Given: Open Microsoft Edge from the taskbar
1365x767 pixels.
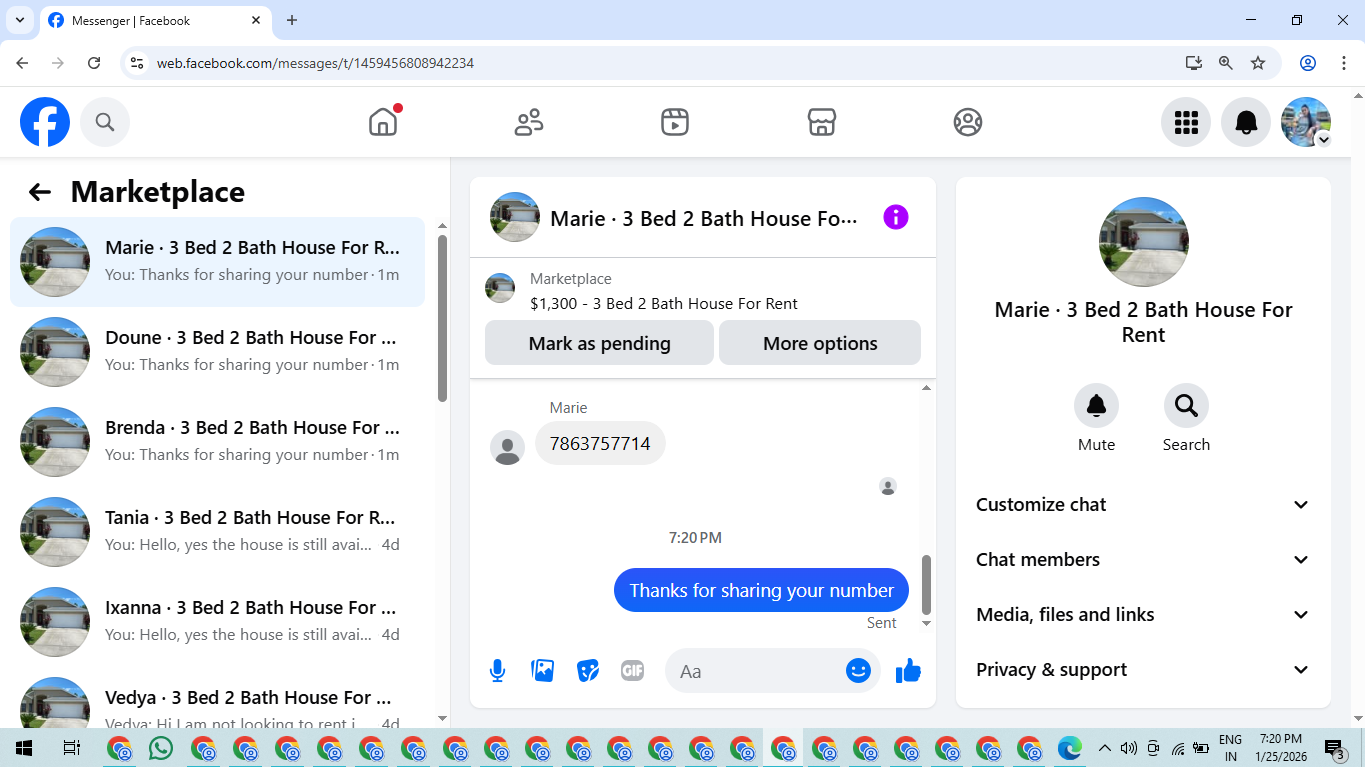Looking at the screenshot, I should pyautogui.click(x=1070, y=748).
